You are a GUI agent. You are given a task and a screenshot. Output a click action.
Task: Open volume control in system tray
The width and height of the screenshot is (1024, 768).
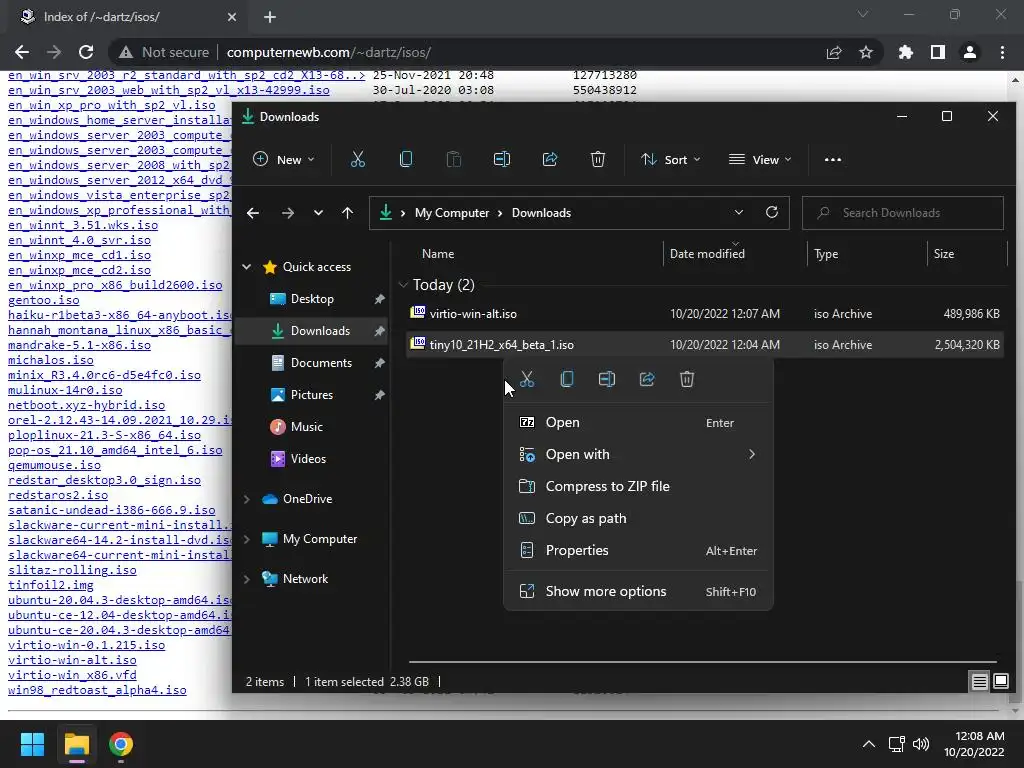coord(921,744)
